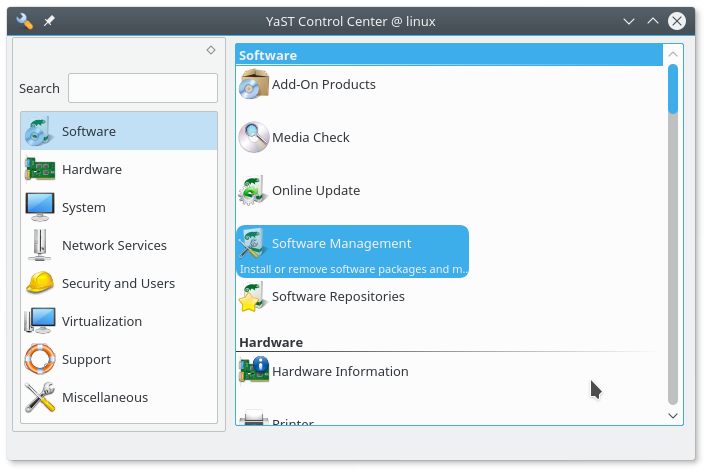
Task: Click the Hardware Information card icon
Action: point(254,371)
